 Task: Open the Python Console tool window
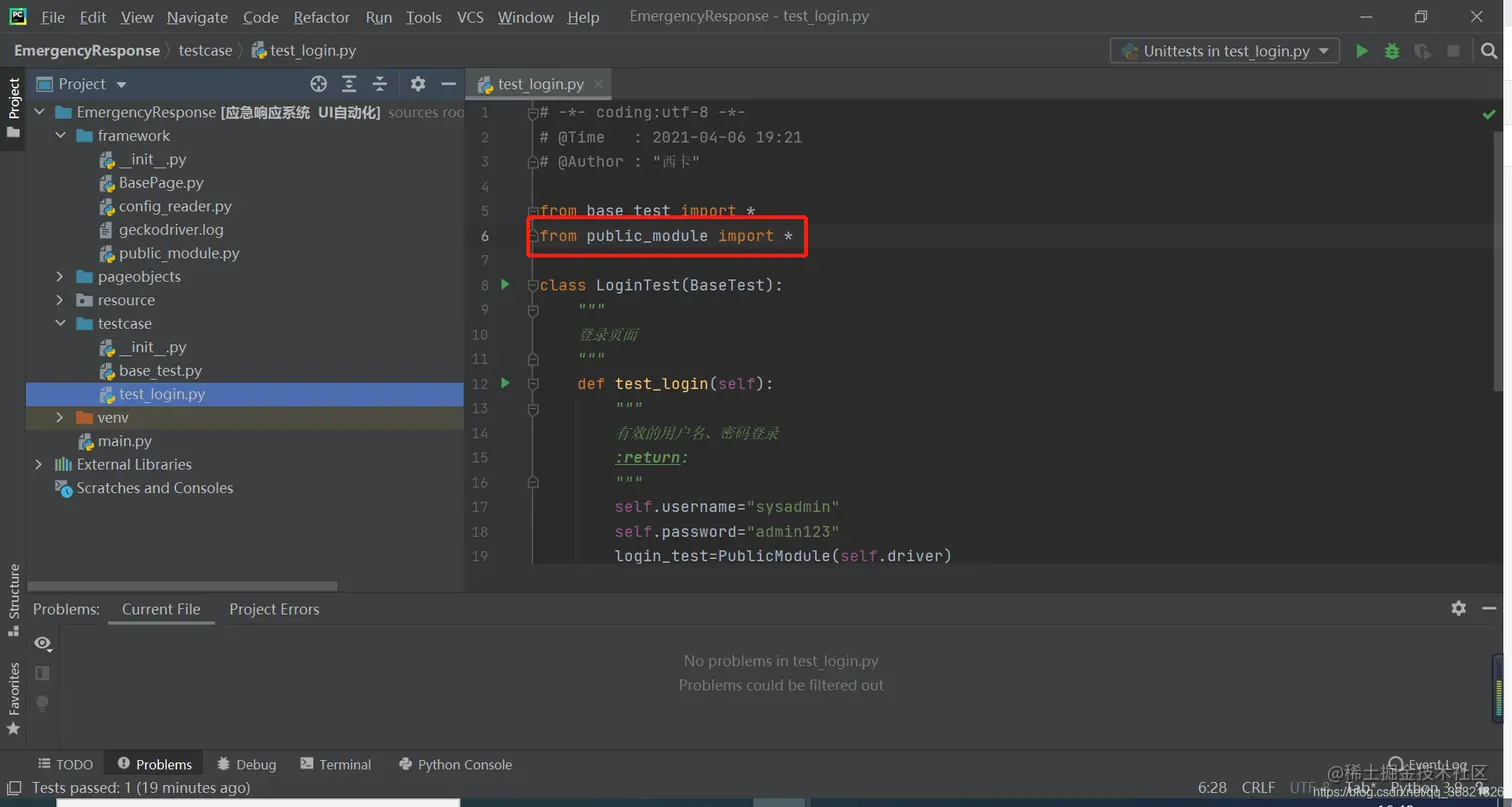[x=455, y=764]
